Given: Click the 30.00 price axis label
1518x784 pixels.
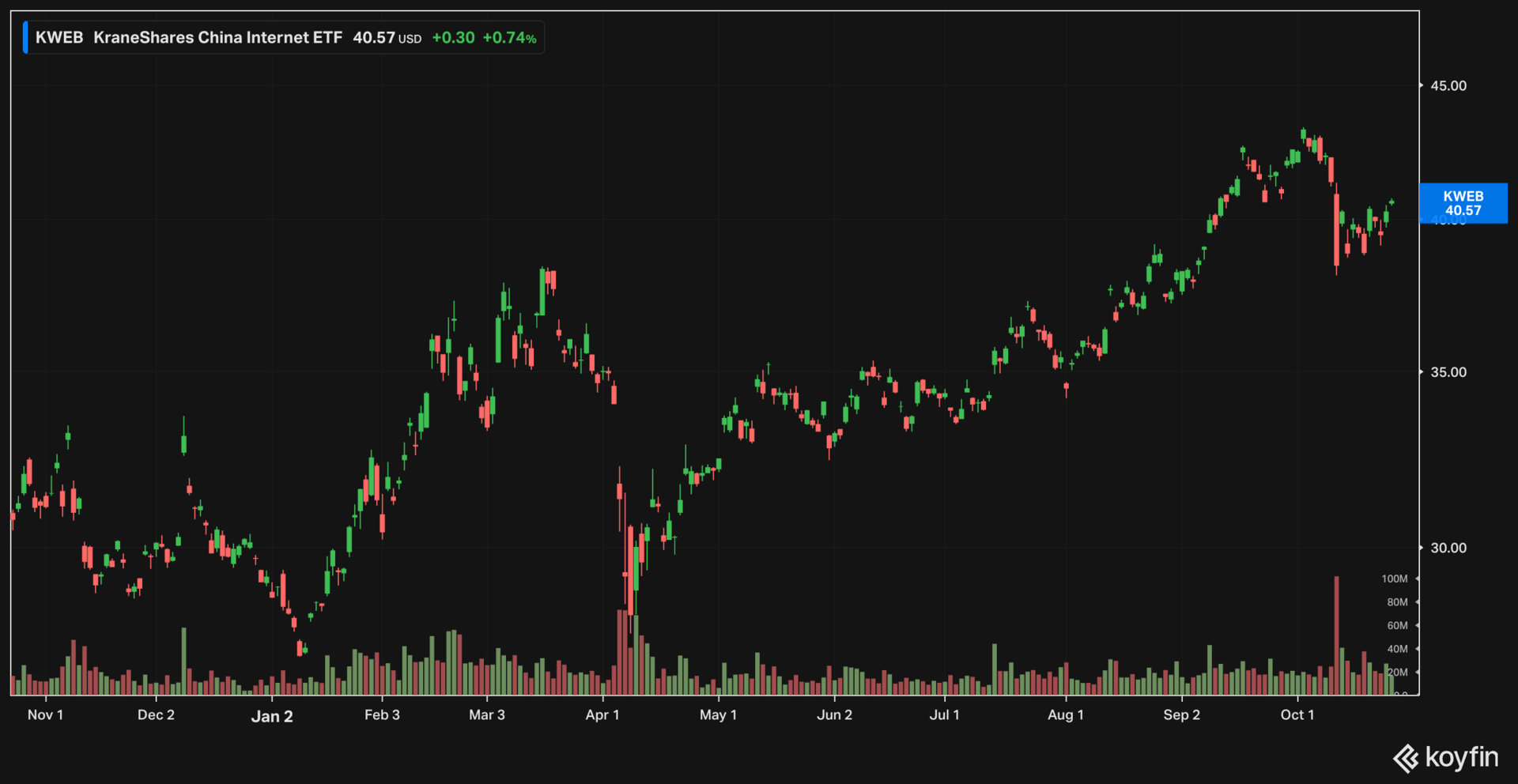Looking at the screenshot, I should (x=1448, y=548).
